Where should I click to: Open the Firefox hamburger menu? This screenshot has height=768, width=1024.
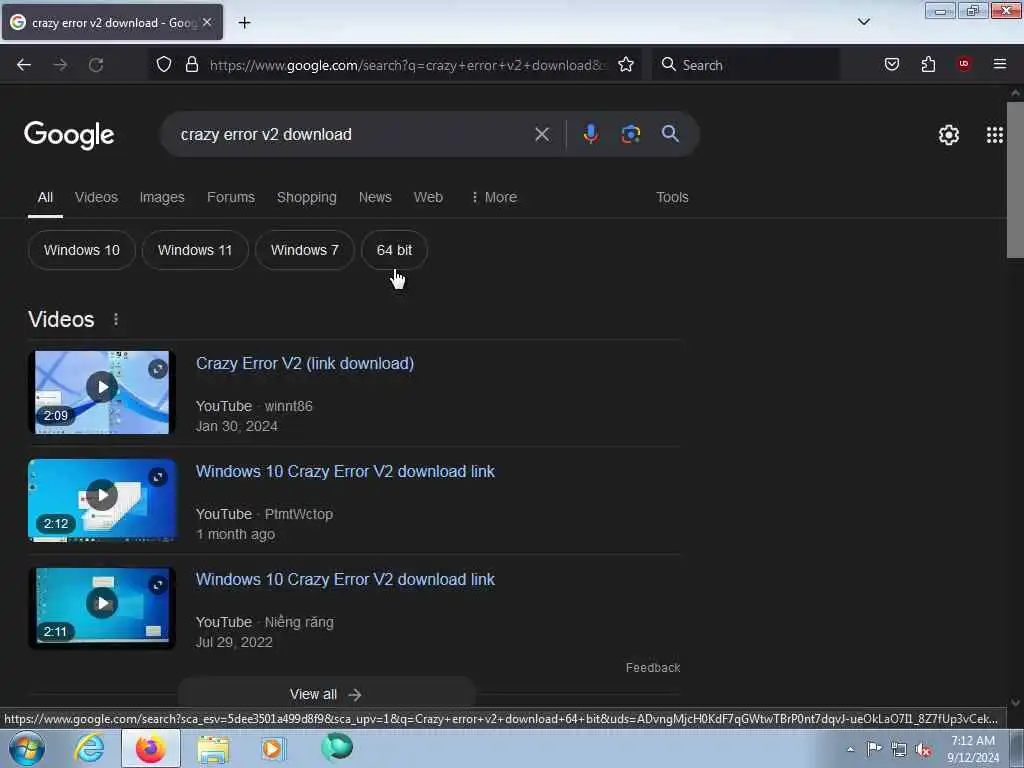1000,64
